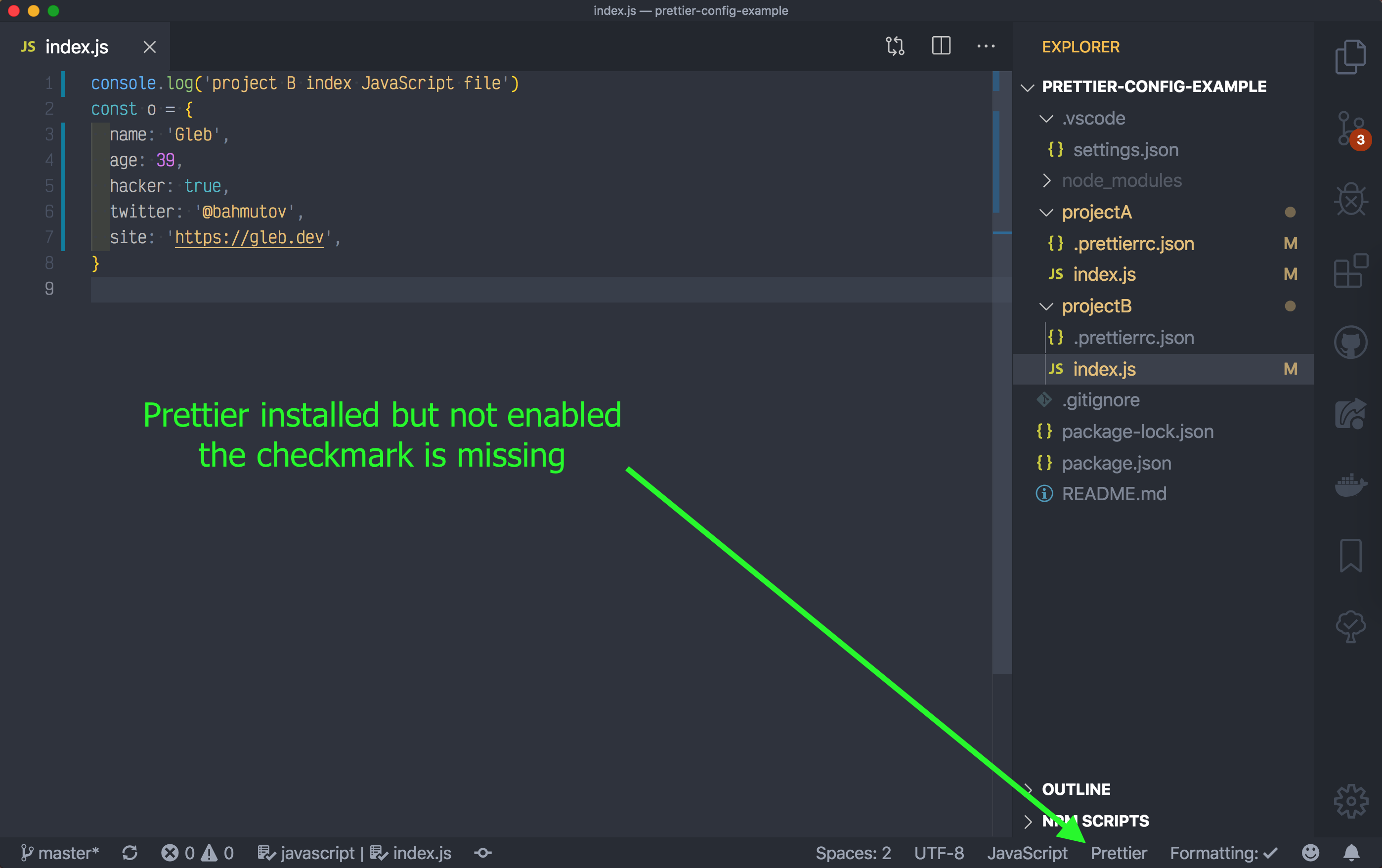1382x868 pixels.
Task: Collapse the projectA folder
Action: point(1047,212)
